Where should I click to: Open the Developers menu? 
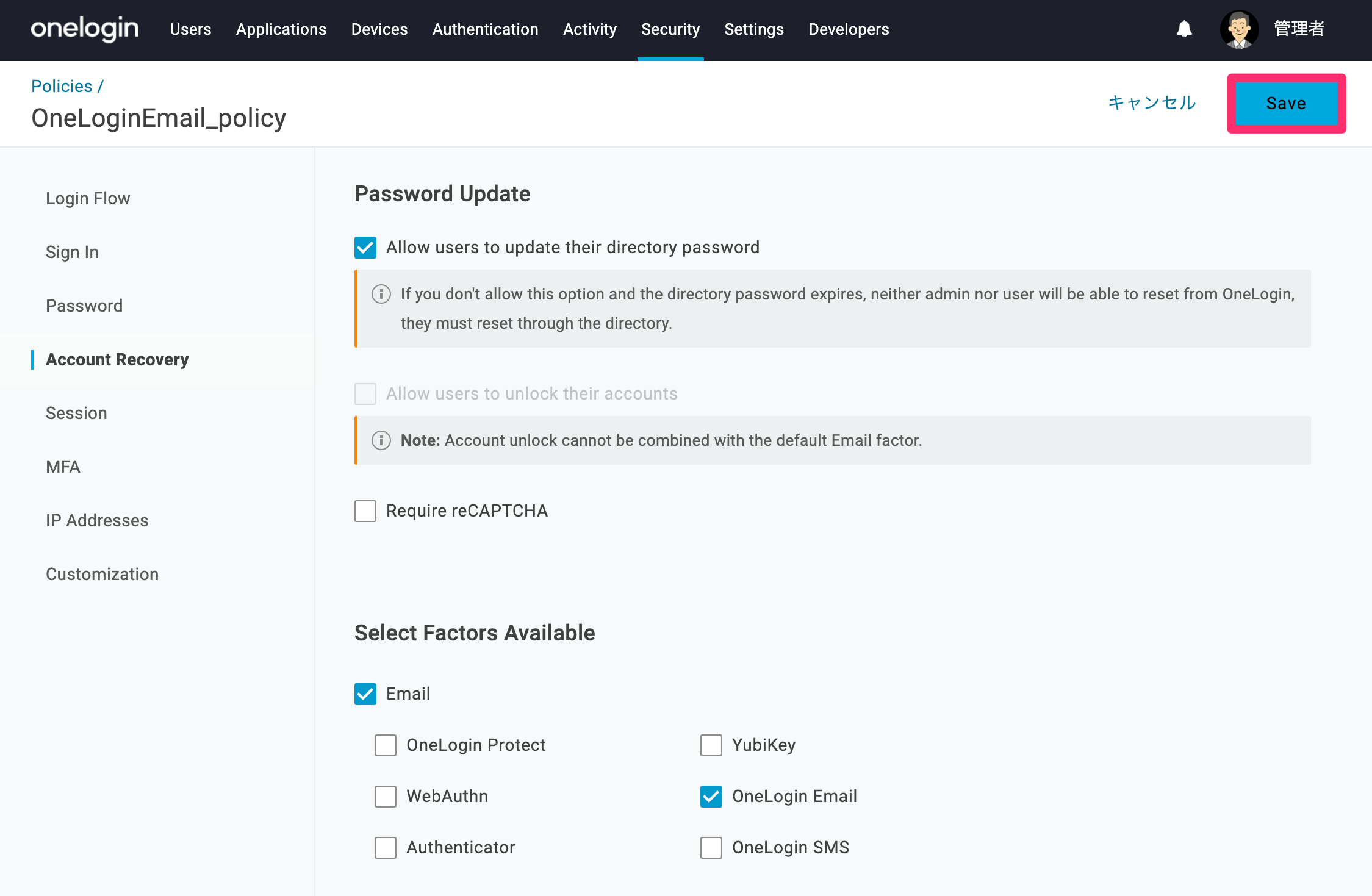coord(849,29)
